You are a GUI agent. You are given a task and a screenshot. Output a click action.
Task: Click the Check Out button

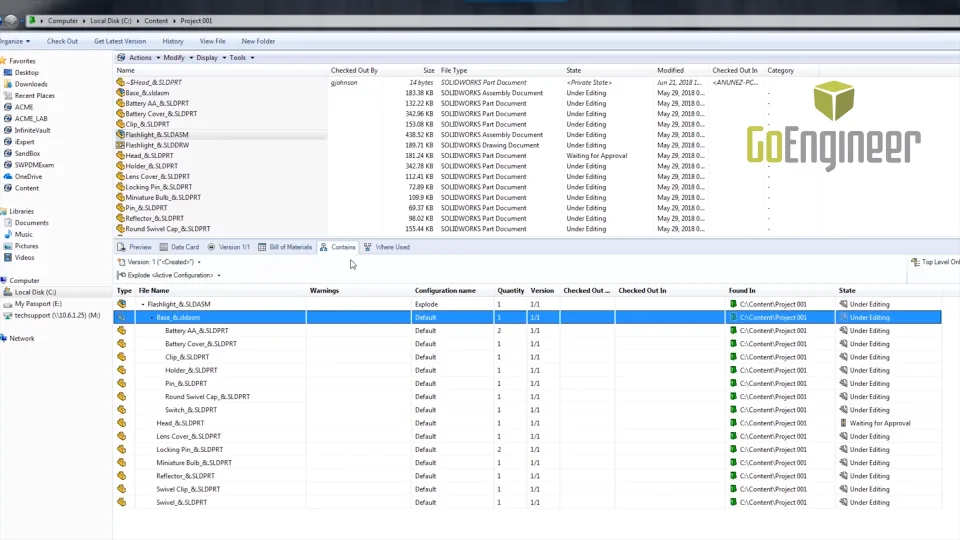62,41
